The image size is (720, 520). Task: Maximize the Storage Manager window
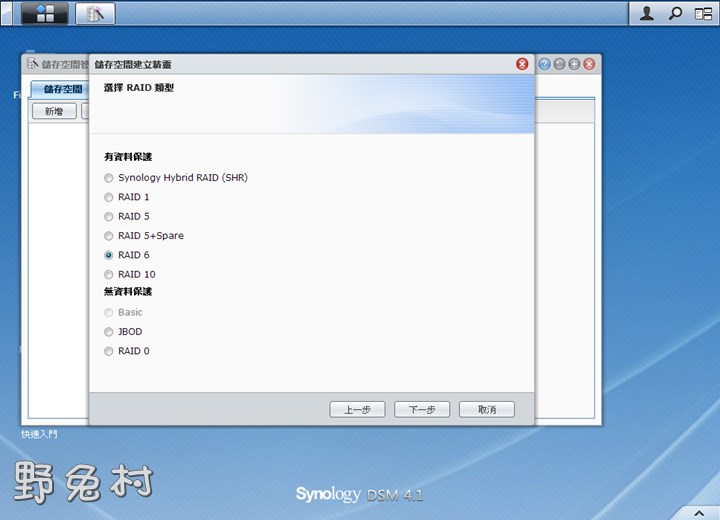(574, 64)
